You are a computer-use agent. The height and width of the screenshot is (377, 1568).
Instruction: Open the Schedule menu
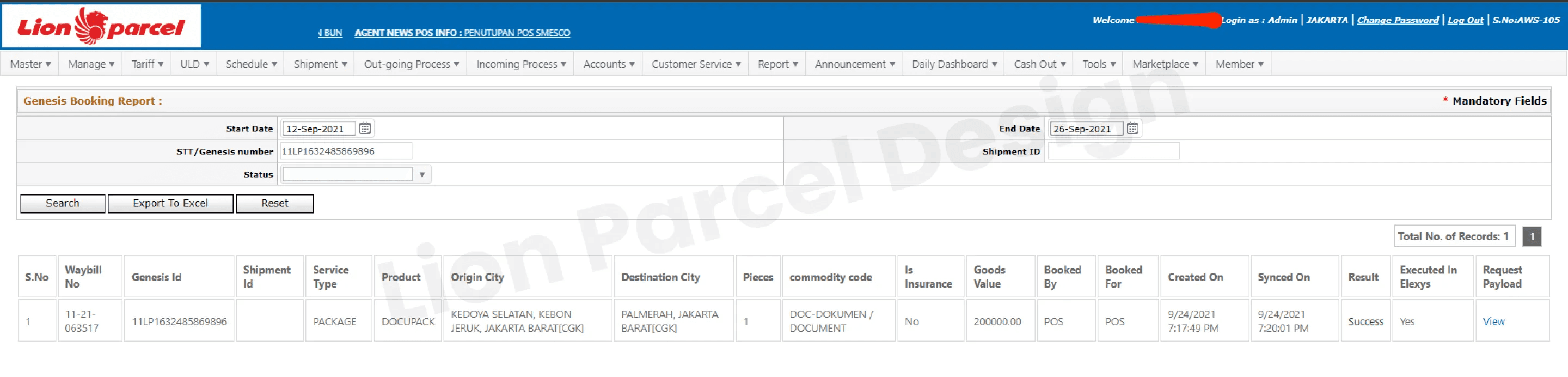(251, 64)
